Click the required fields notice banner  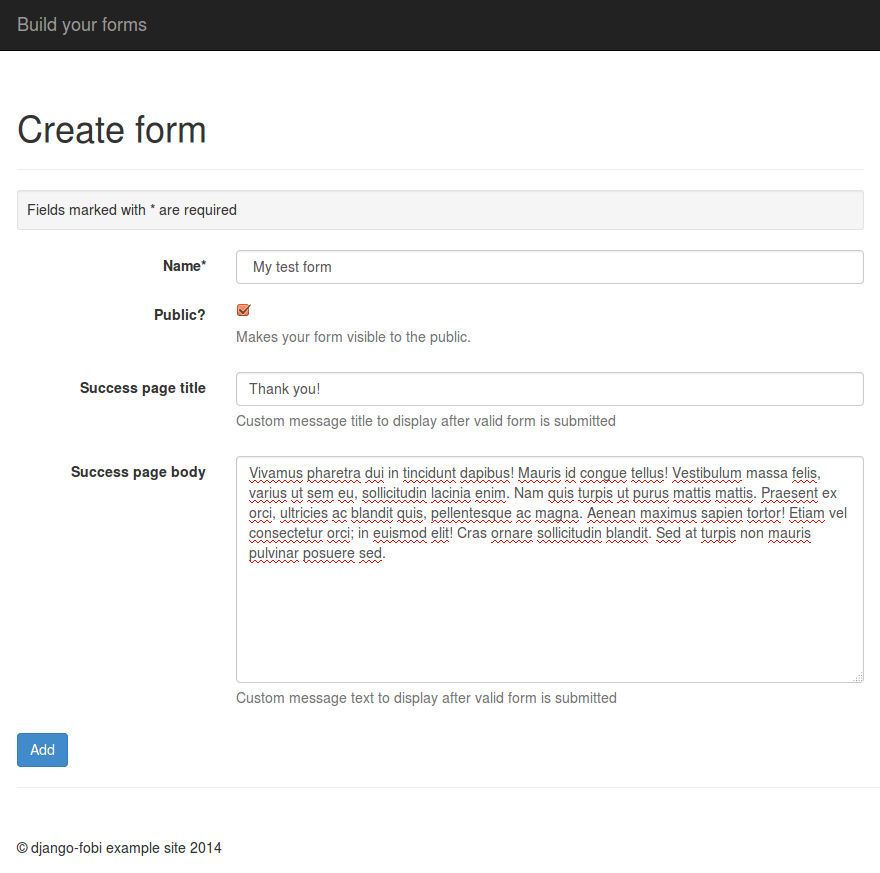pyautogui.click(x=440, y=210)
